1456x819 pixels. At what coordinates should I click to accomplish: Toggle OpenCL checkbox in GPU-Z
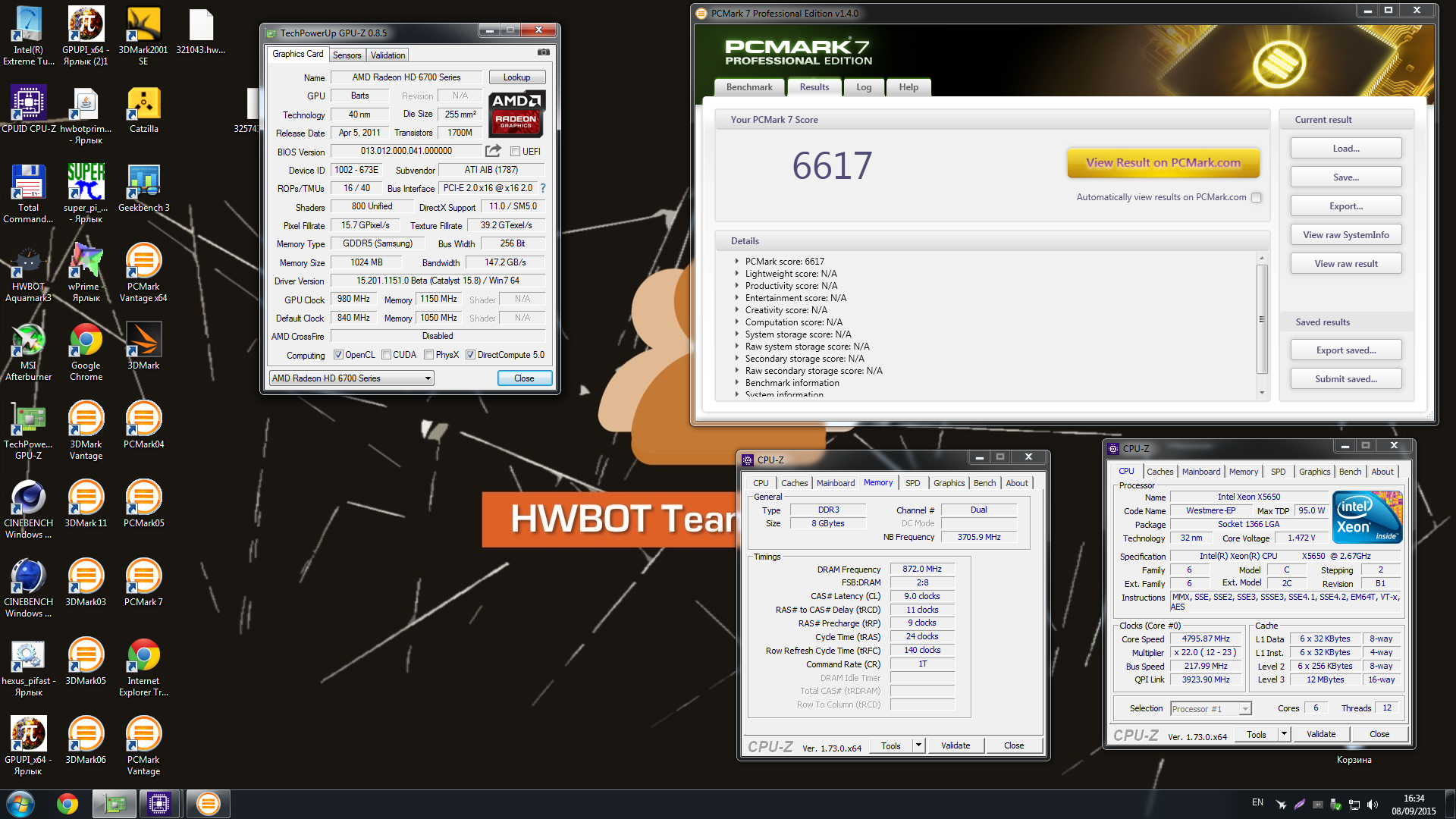pyautogui.click(x=338, y=355)
